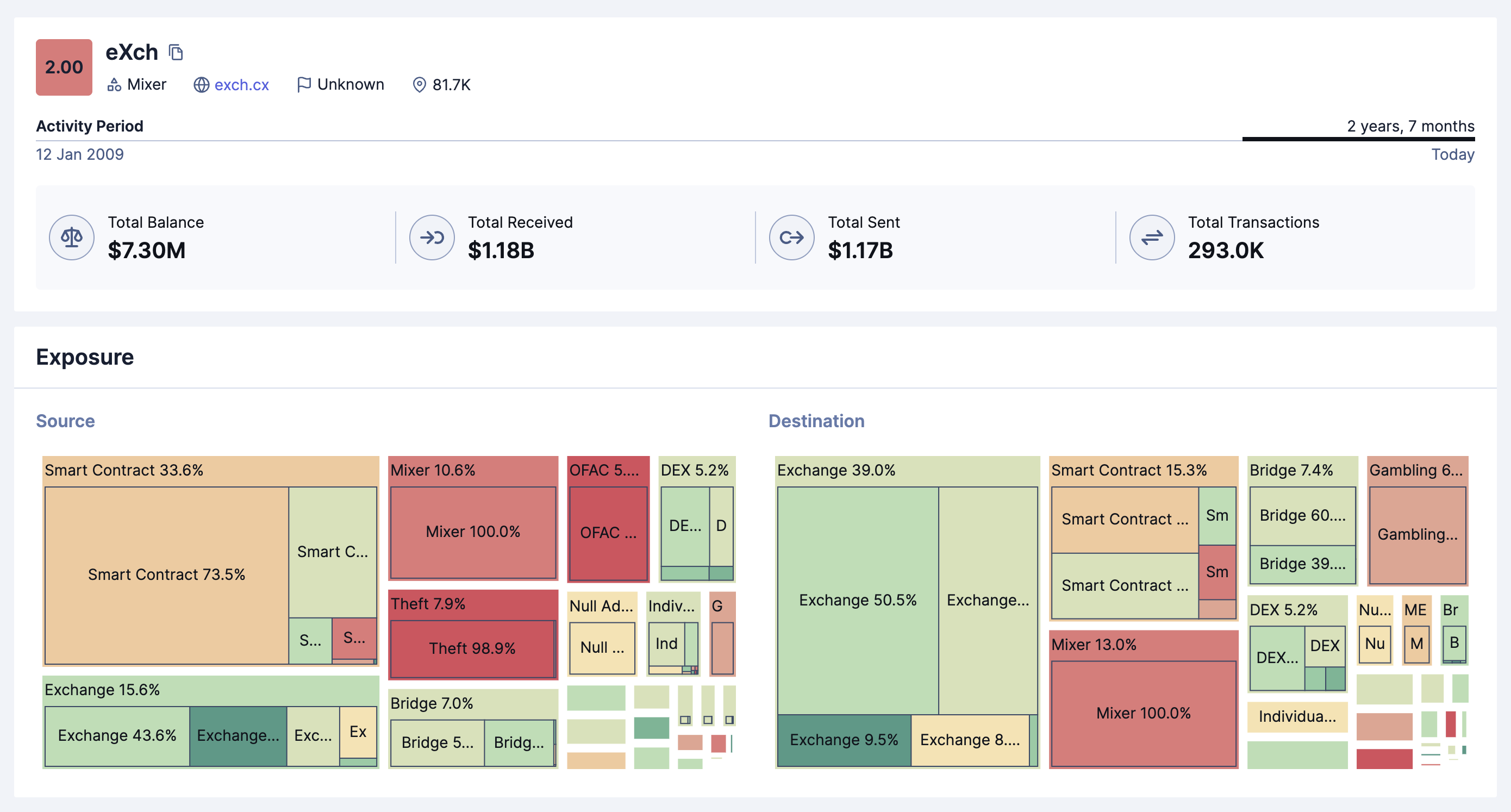
Task: Click the copy icon beside eXch
Action: (176, 53)
